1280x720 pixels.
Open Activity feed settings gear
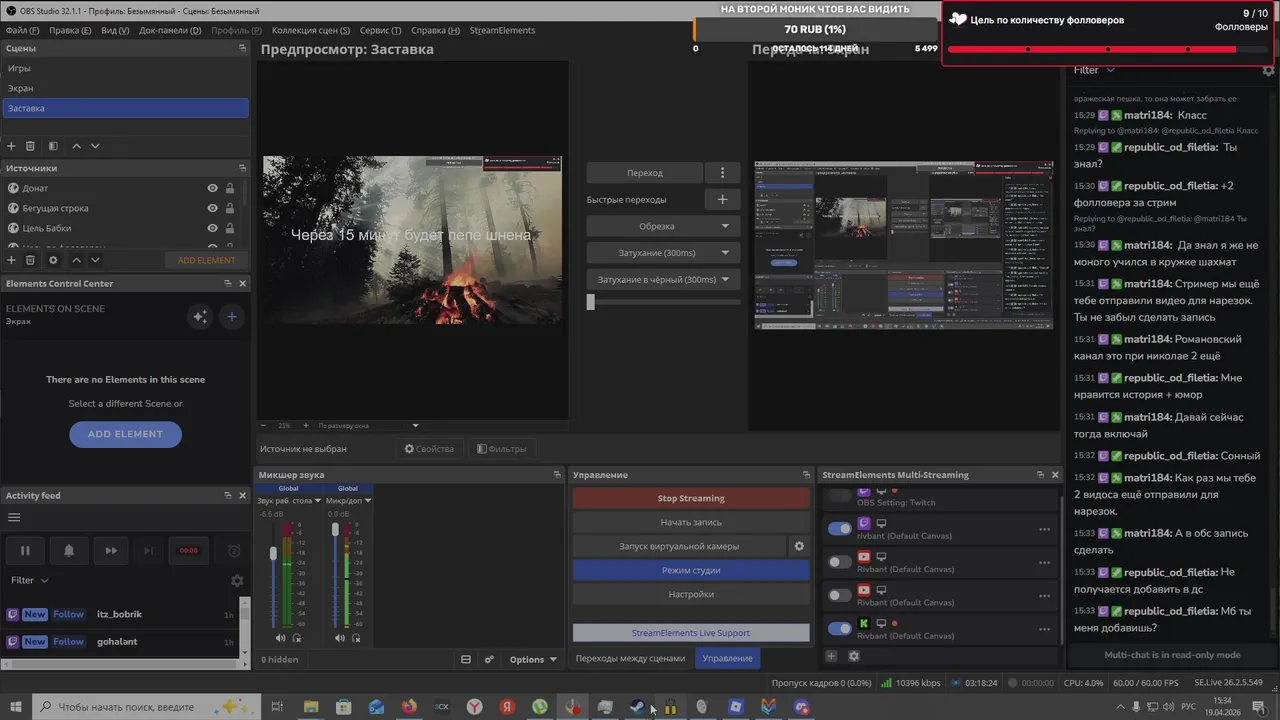point(237,580)
